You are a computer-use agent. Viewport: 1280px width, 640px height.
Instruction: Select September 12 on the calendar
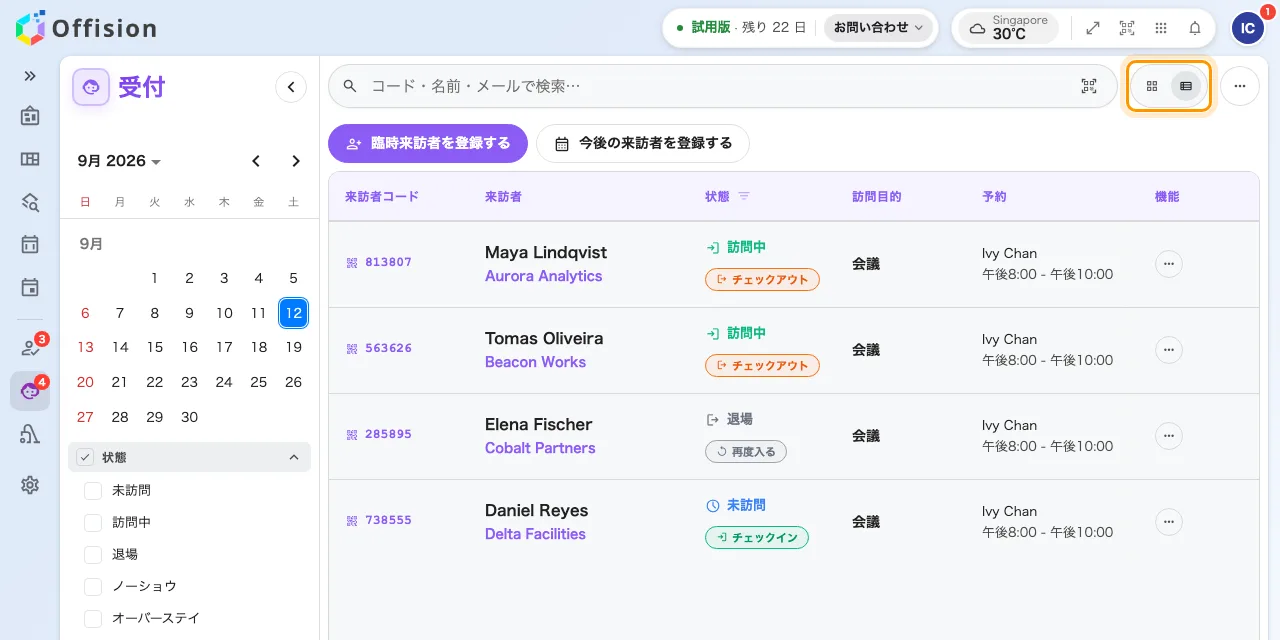pyautogui.click(x=293, y=313)
